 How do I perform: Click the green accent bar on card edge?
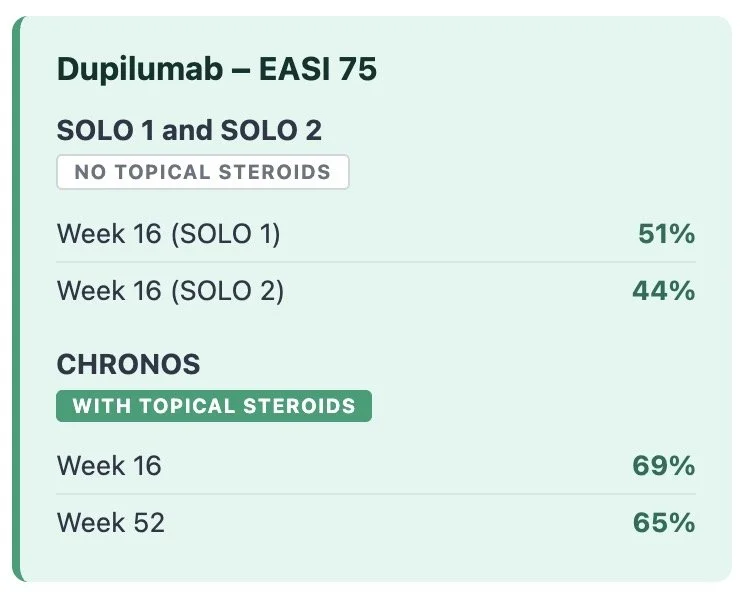(x=16, y=299)
